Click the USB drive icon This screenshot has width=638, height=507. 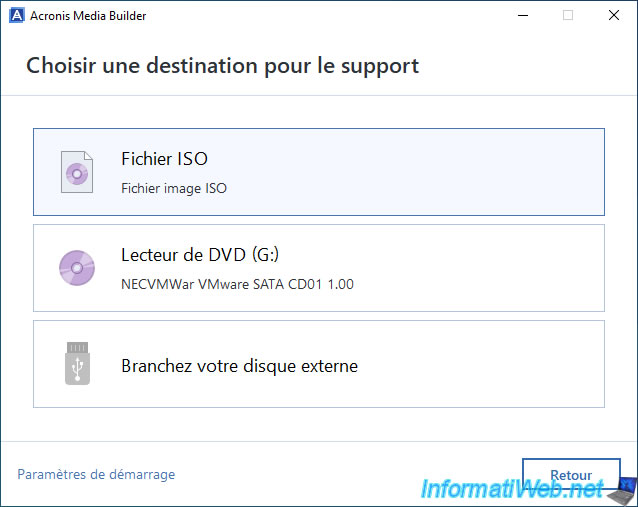pos(77,364)
